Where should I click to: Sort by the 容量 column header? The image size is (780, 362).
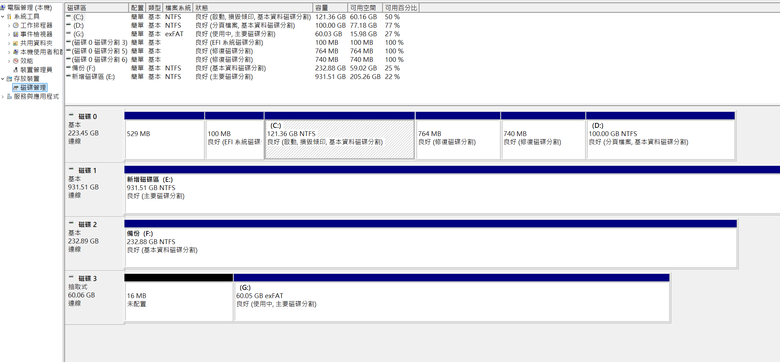(x=330, y=8)
